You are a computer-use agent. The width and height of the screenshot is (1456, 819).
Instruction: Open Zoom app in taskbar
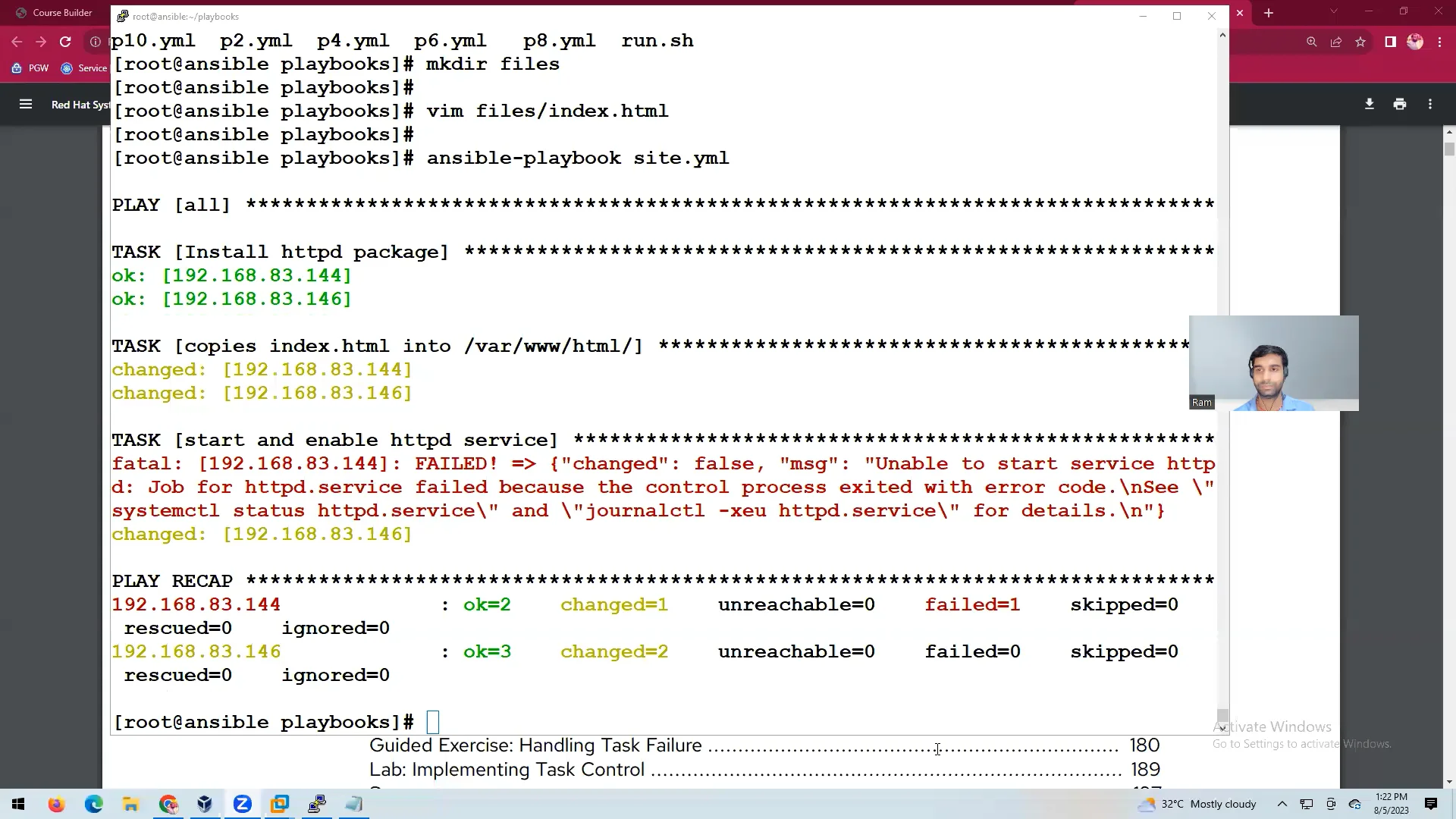243,804
